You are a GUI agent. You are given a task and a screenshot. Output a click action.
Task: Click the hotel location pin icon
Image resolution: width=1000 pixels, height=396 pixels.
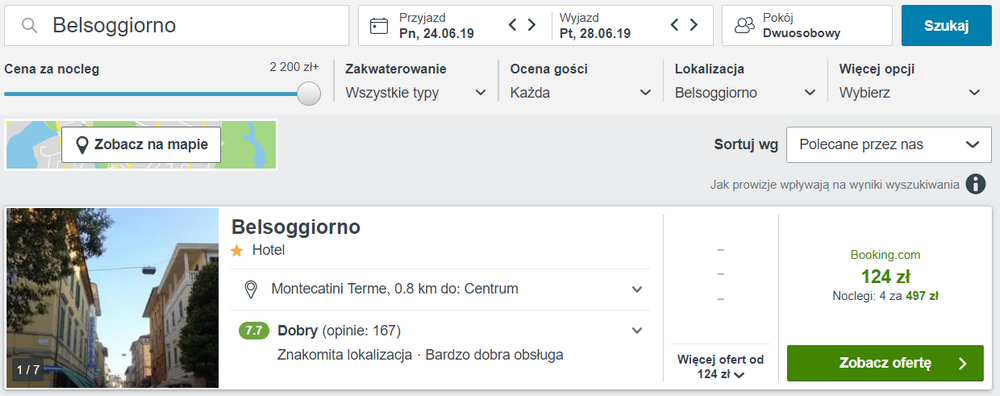tap(251, 289)
